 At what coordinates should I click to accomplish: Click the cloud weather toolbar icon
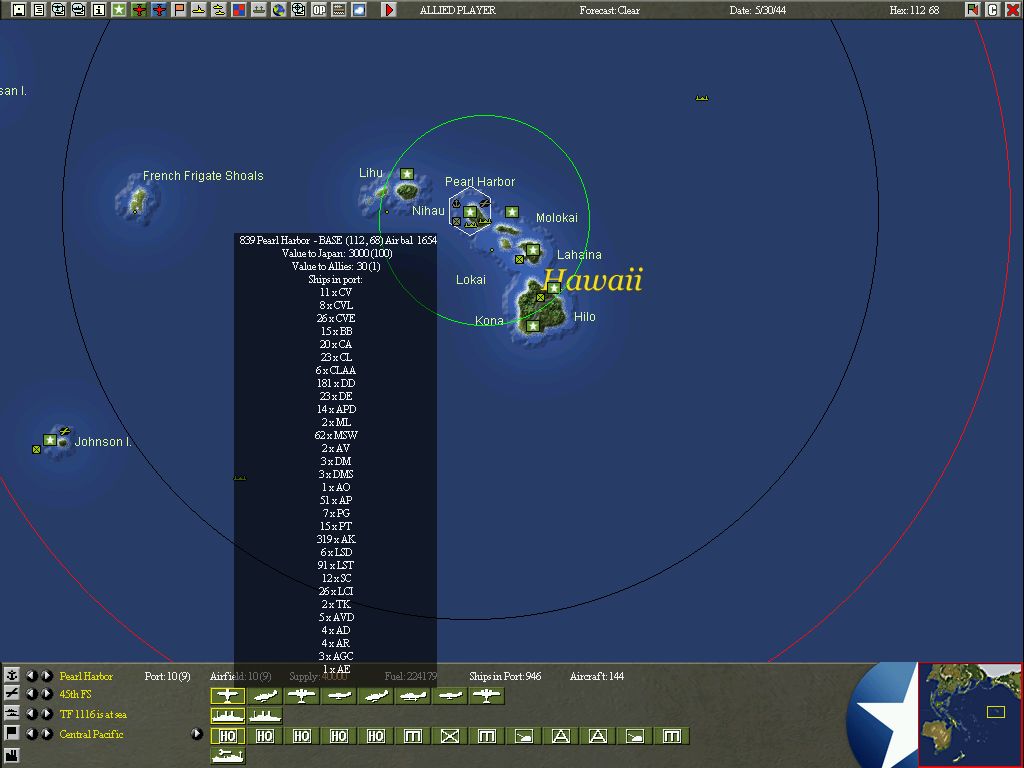pos(359,10)
